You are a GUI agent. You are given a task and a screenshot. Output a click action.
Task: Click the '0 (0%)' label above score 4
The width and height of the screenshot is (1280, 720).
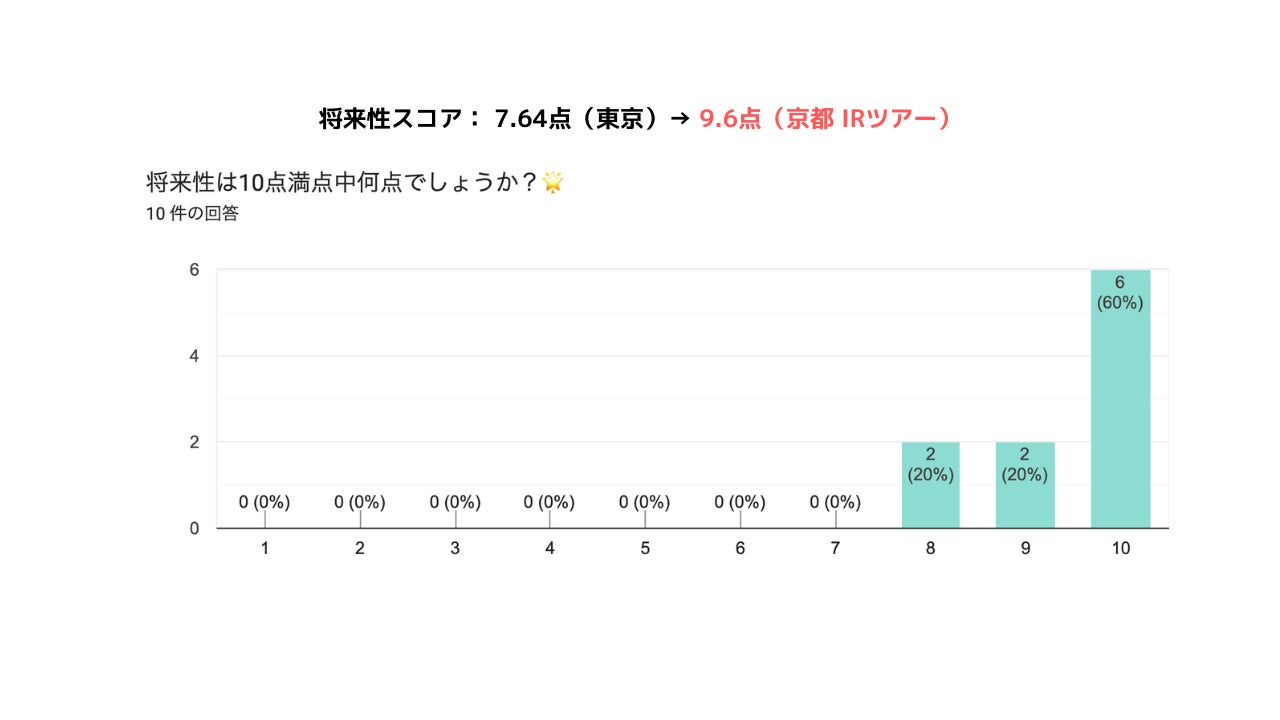pyautogui.click(x=549, y=502)
